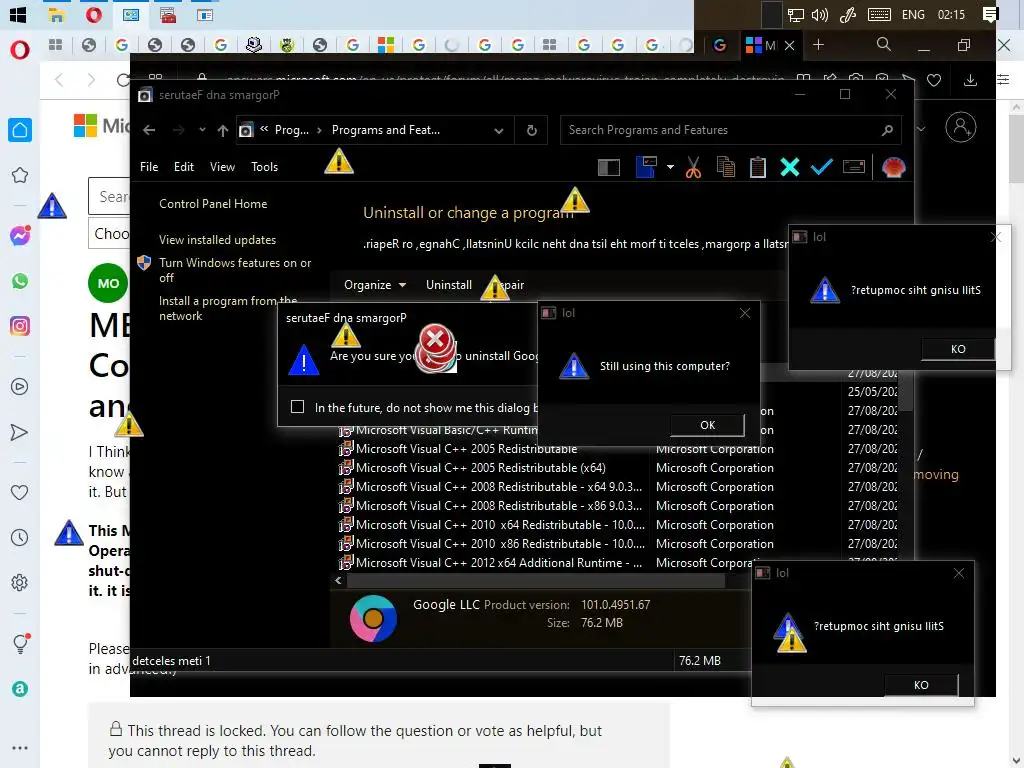Open View installed updates link

217,240
